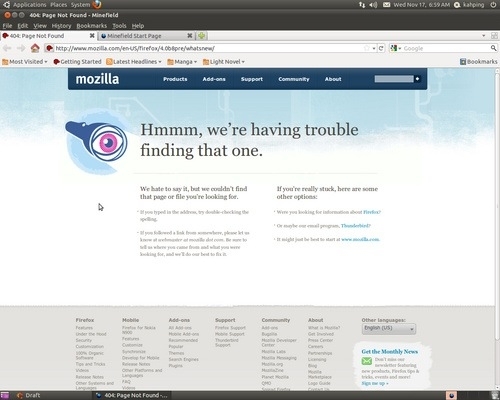Focus the URL address bar
The width and height of the screenshot is (500, 400).
[208, 48]
